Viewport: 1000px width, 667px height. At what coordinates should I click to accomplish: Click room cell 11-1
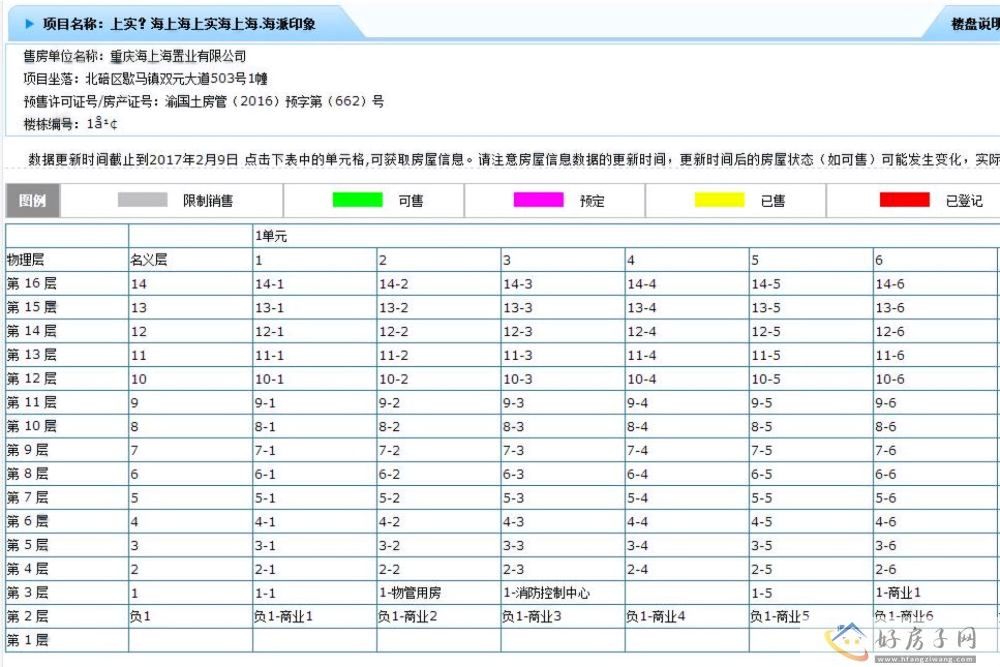click(314, 355)
